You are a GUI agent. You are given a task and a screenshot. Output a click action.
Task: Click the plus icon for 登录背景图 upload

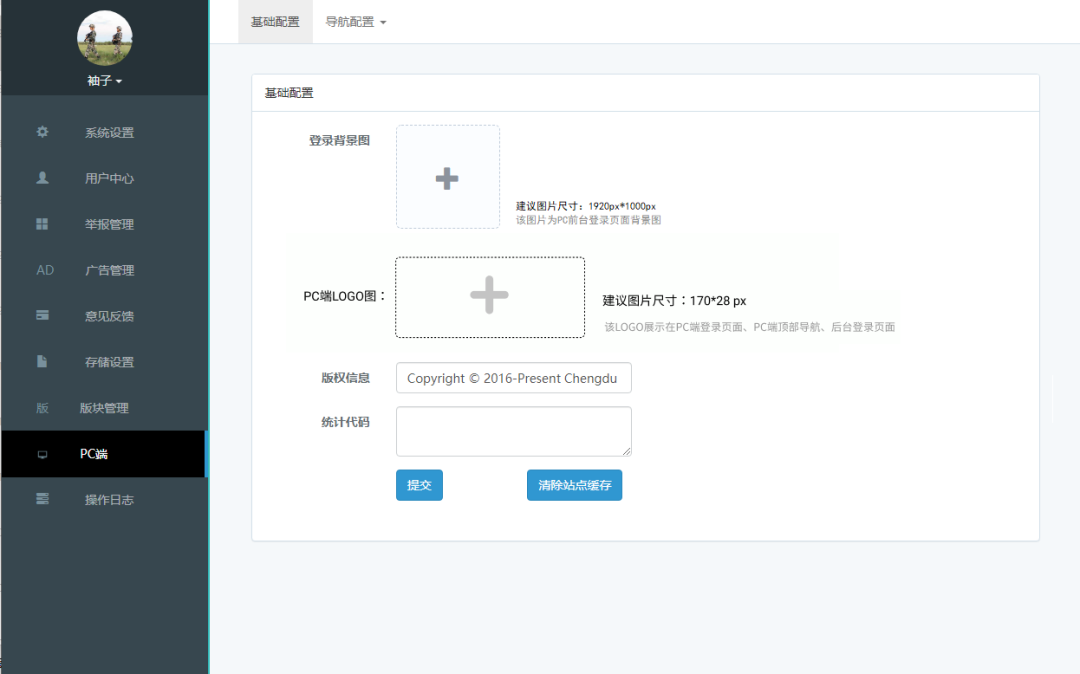coord(447,178)
